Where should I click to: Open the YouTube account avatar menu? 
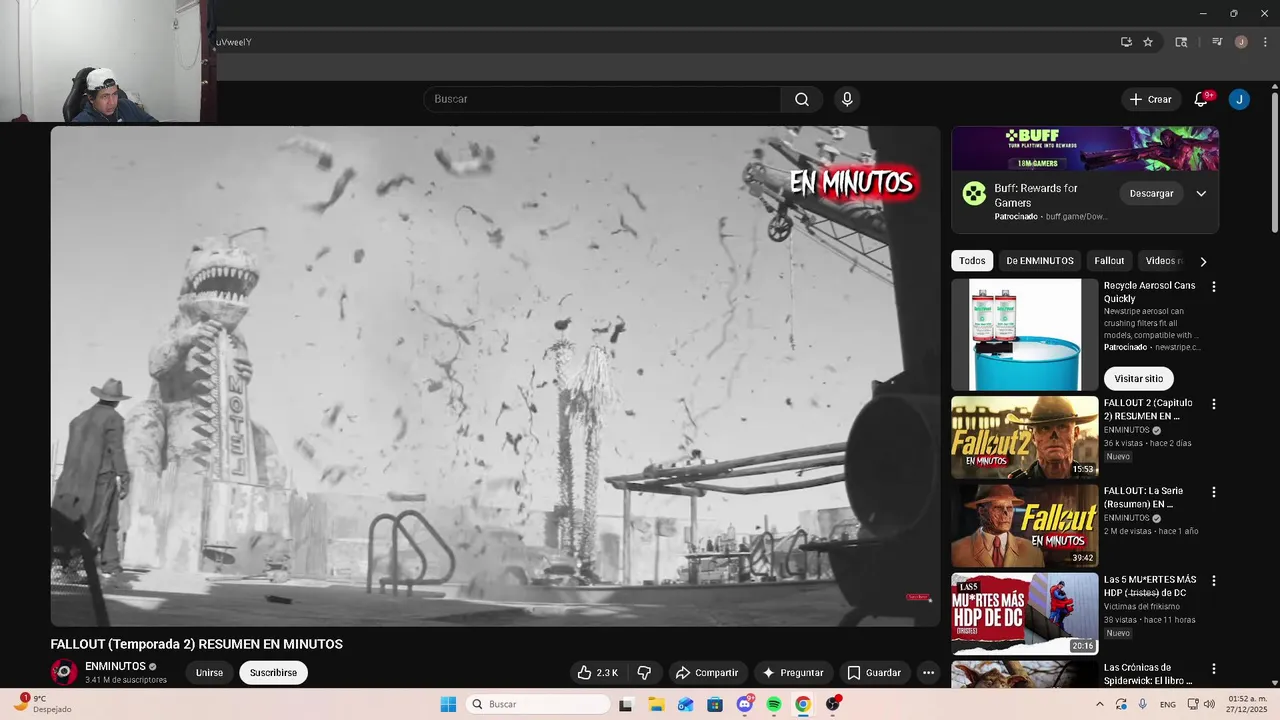[1239, 99]
